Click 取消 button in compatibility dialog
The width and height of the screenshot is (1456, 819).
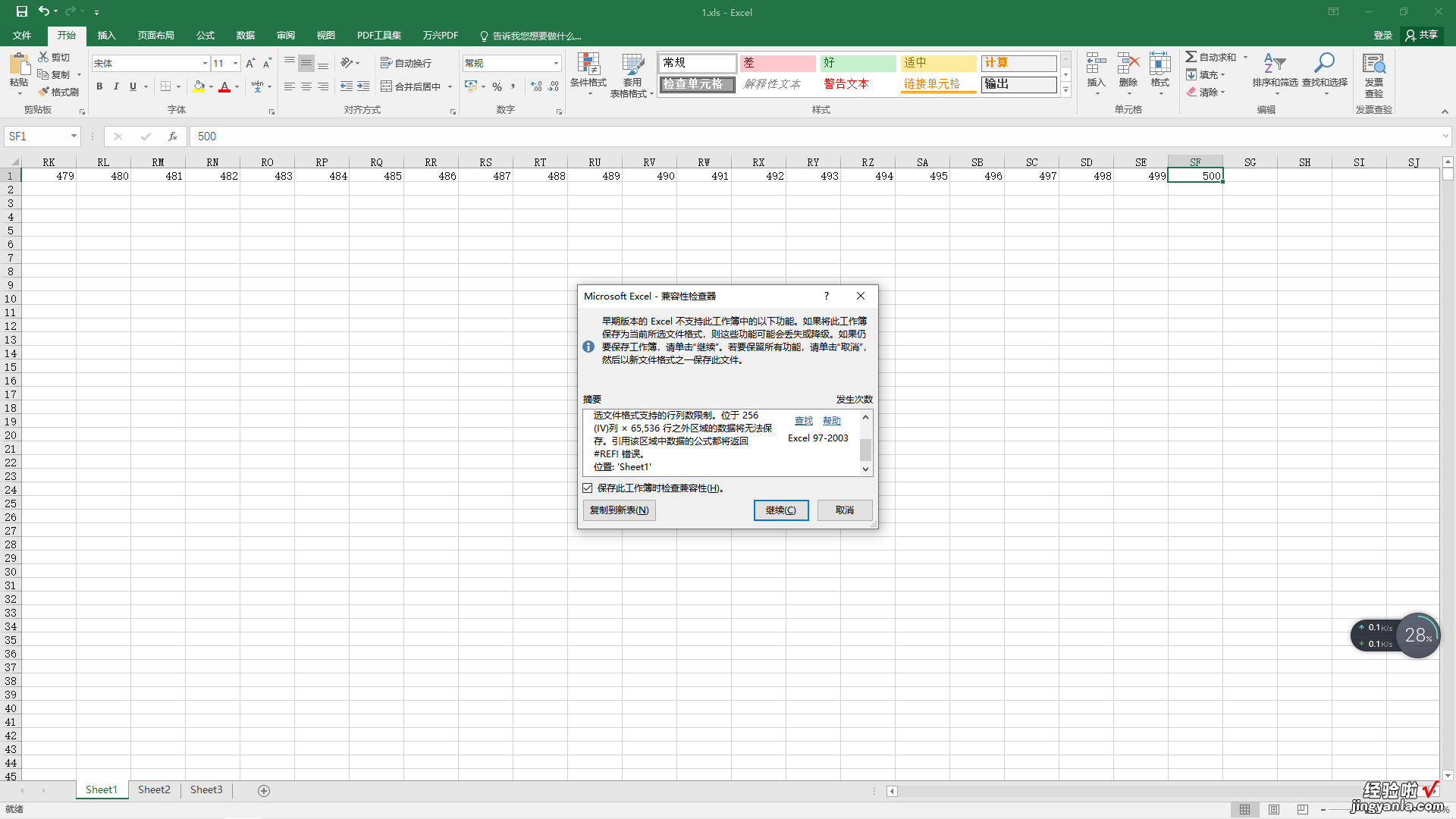(845, 510)
